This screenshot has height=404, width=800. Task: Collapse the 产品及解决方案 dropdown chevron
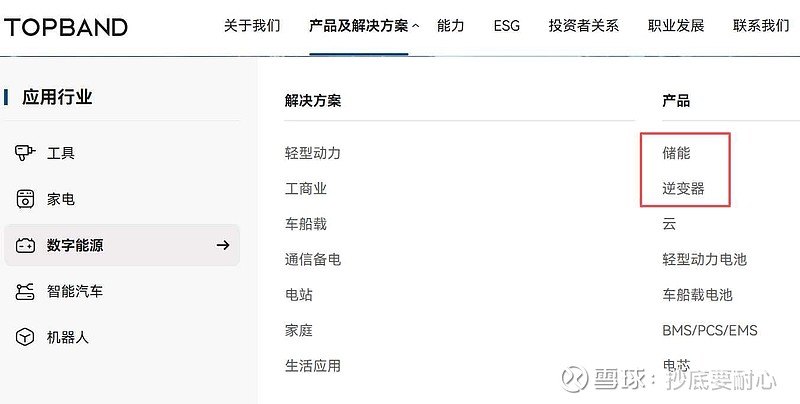click(415, 26)
